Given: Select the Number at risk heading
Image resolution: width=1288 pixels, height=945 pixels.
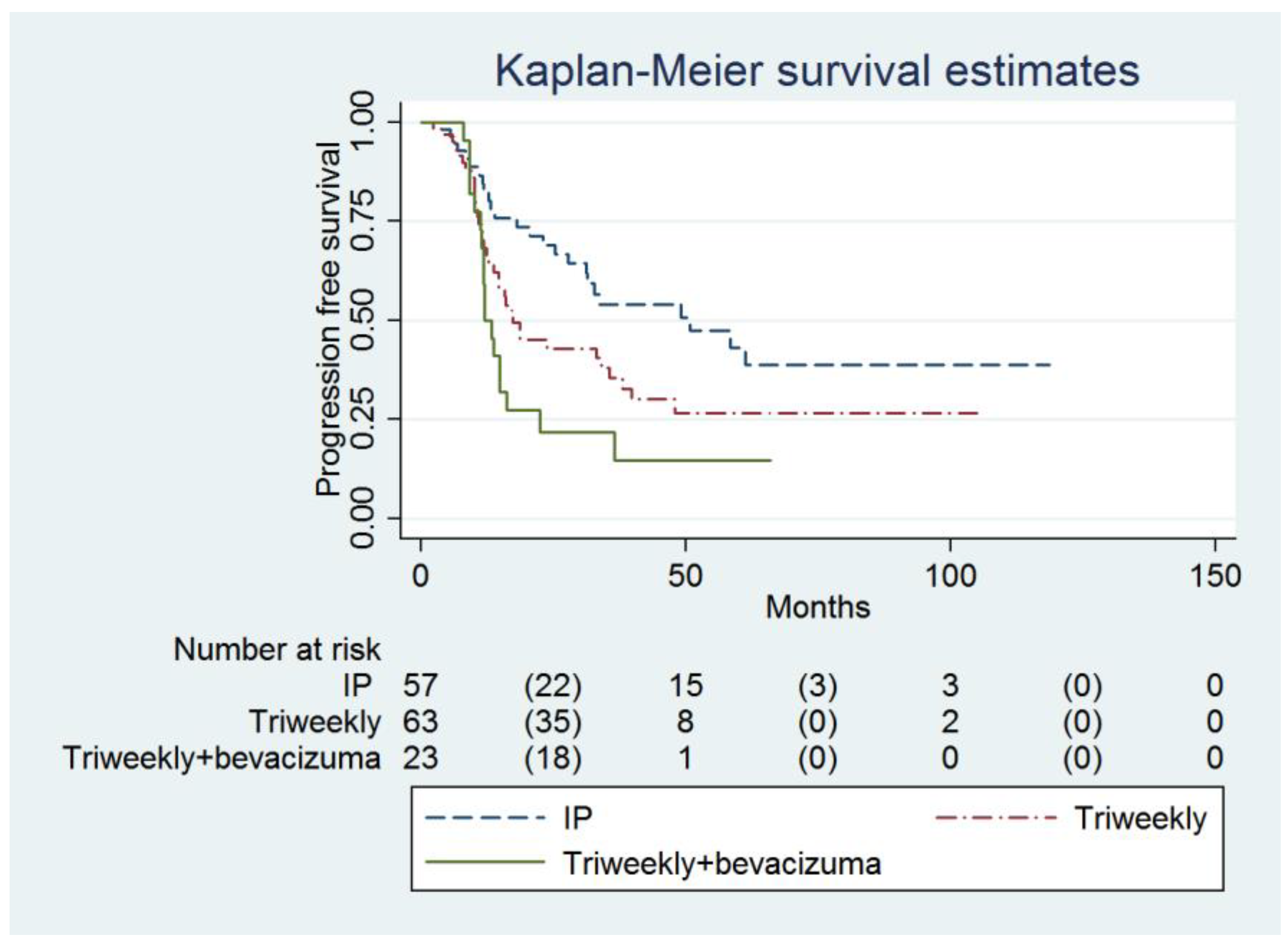Looking at the screenshot, I should tap(277, 650).
